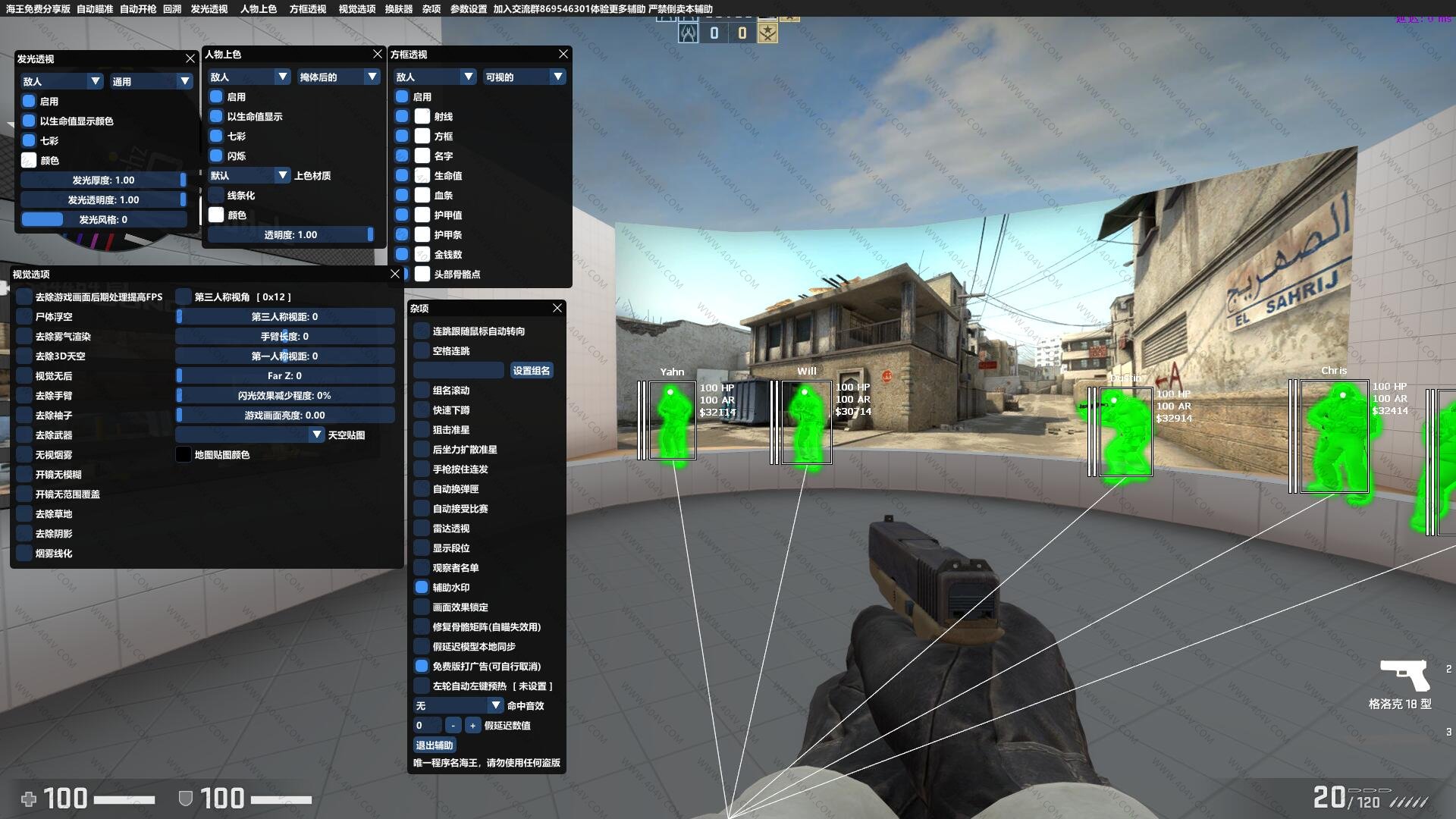Toggle the 辅助水印 checkbox off
This screenshot has width=1456, height=819.
(422, 588)
